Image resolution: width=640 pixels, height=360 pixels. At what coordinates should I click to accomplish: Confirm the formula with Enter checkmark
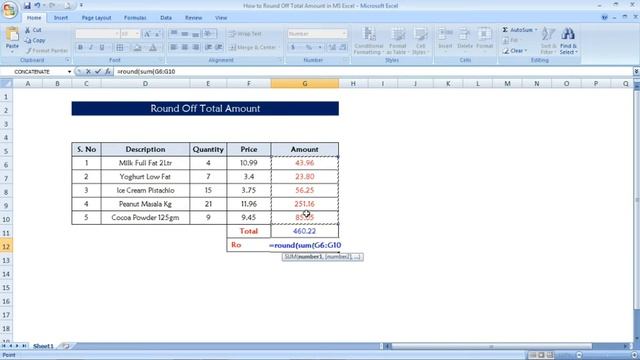(x=98, y=71)
